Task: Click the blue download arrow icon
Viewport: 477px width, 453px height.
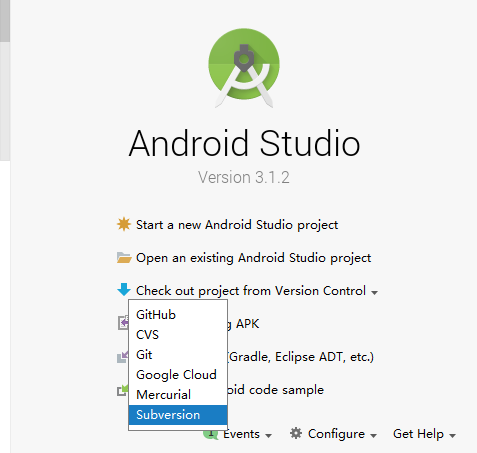Action: pos(124,290)
